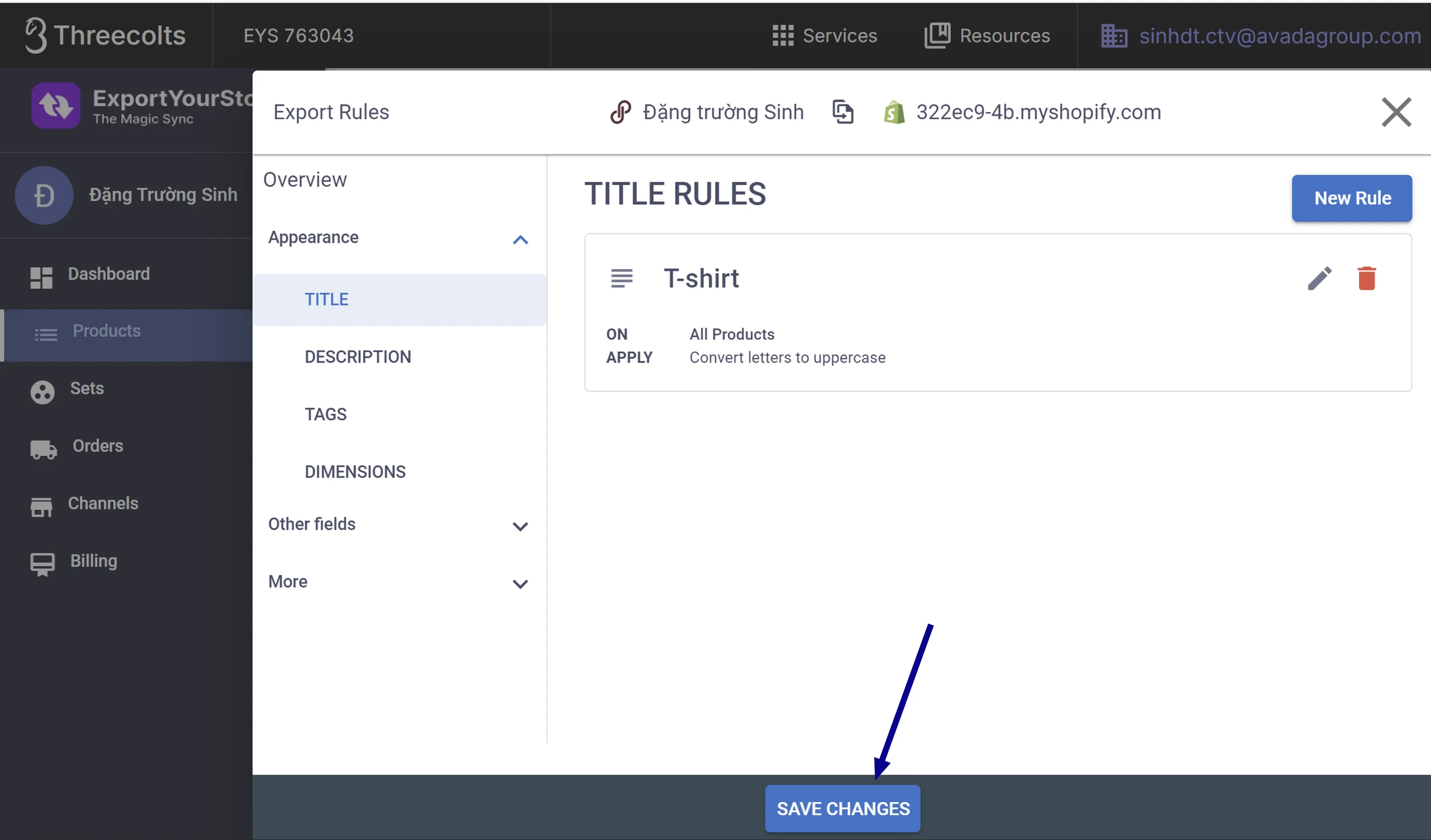
Task: Click the Threecolts horse logo icon
Action: 35,35
